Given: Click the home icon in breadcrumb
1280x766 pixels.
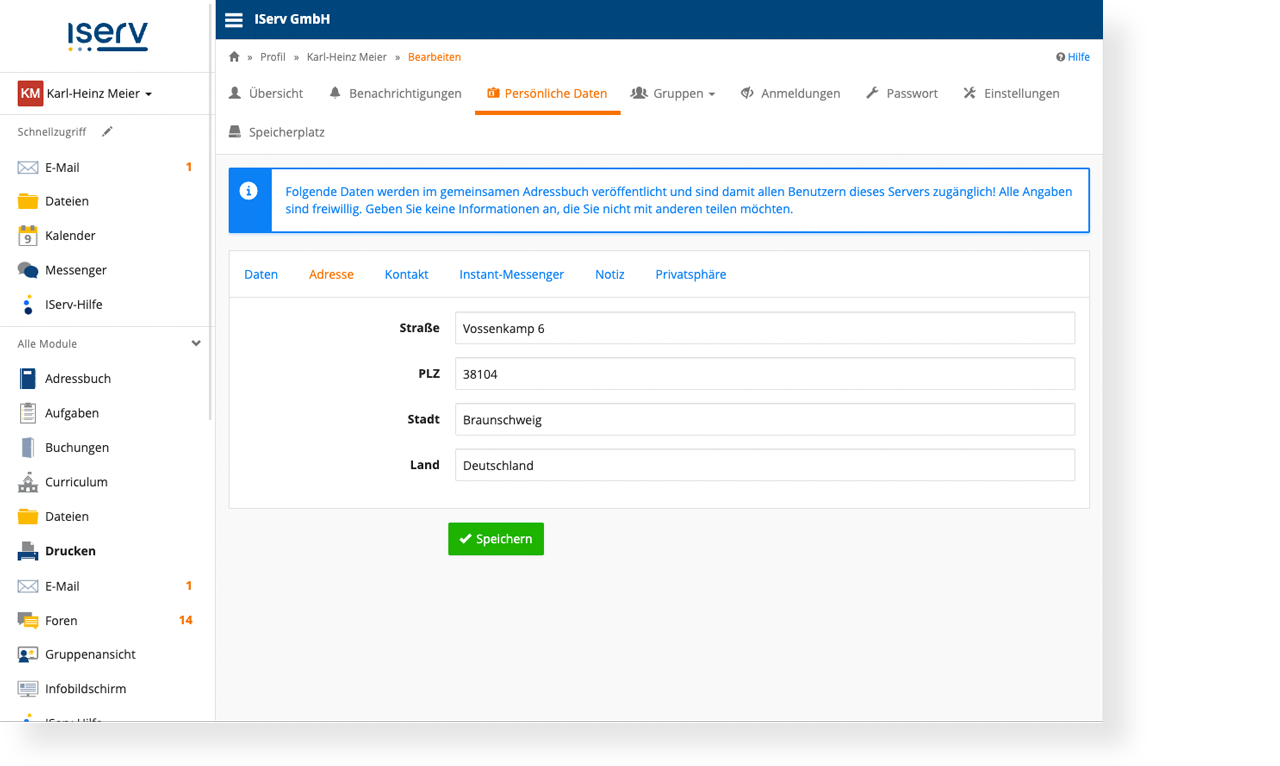Looking at the screenshot, I should coord(234,57).
